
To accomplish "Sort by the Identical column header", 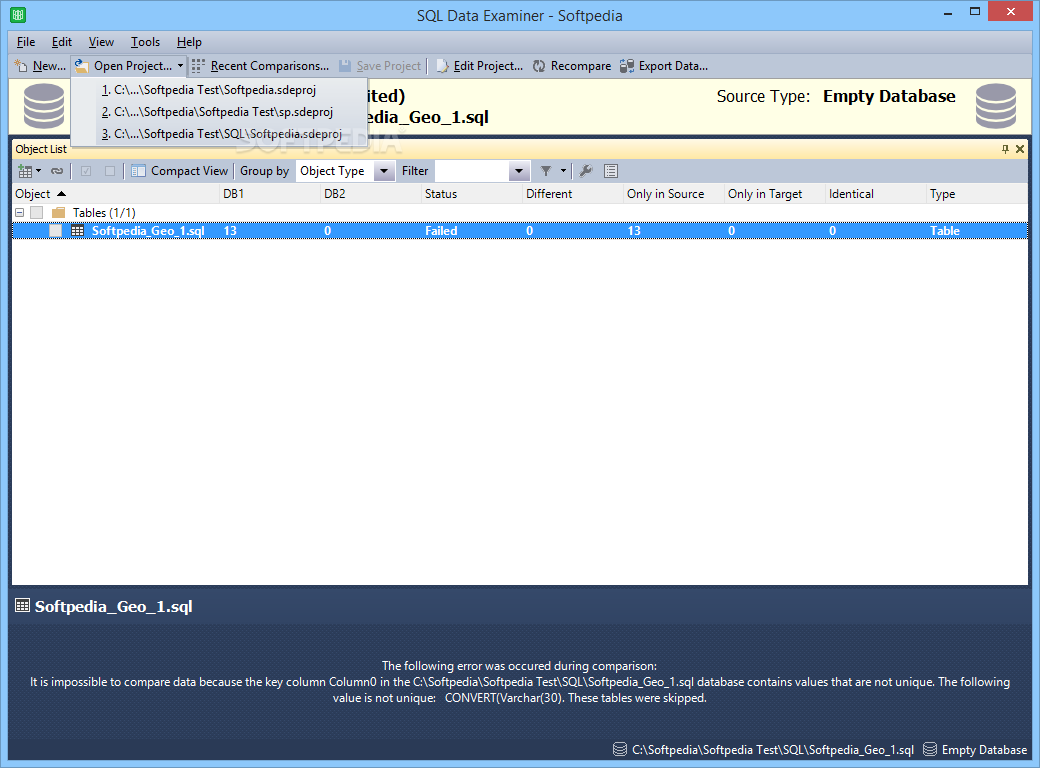I will [876, 194].
